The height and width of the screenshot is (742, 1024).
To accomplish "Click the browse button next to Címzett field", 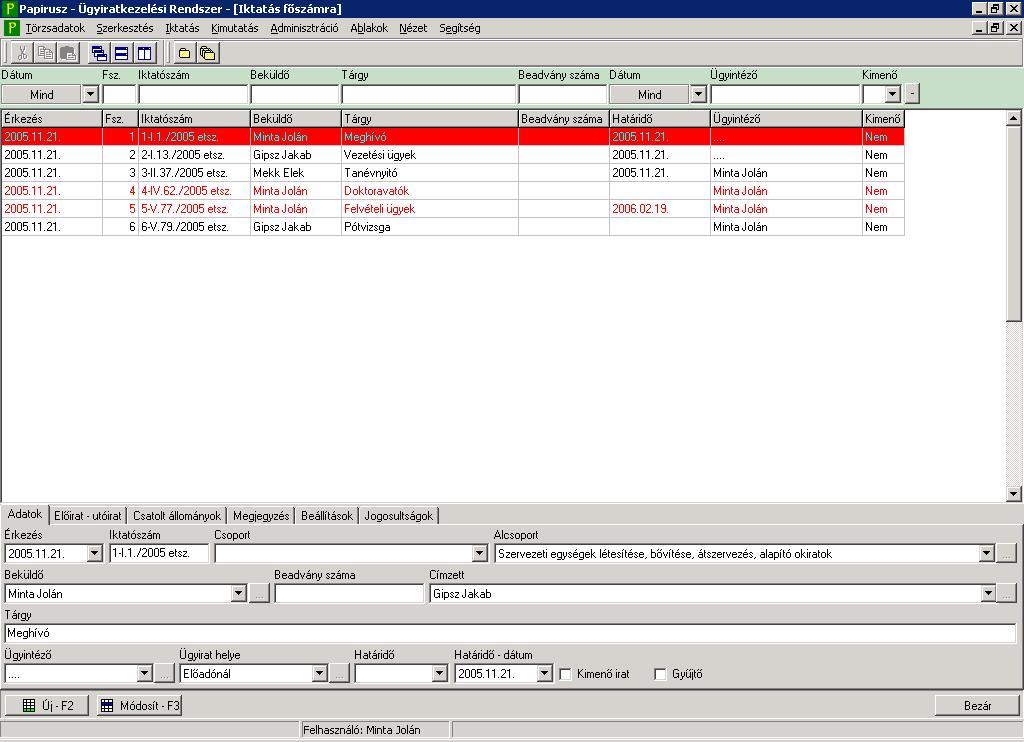I will click(1007, 594).
